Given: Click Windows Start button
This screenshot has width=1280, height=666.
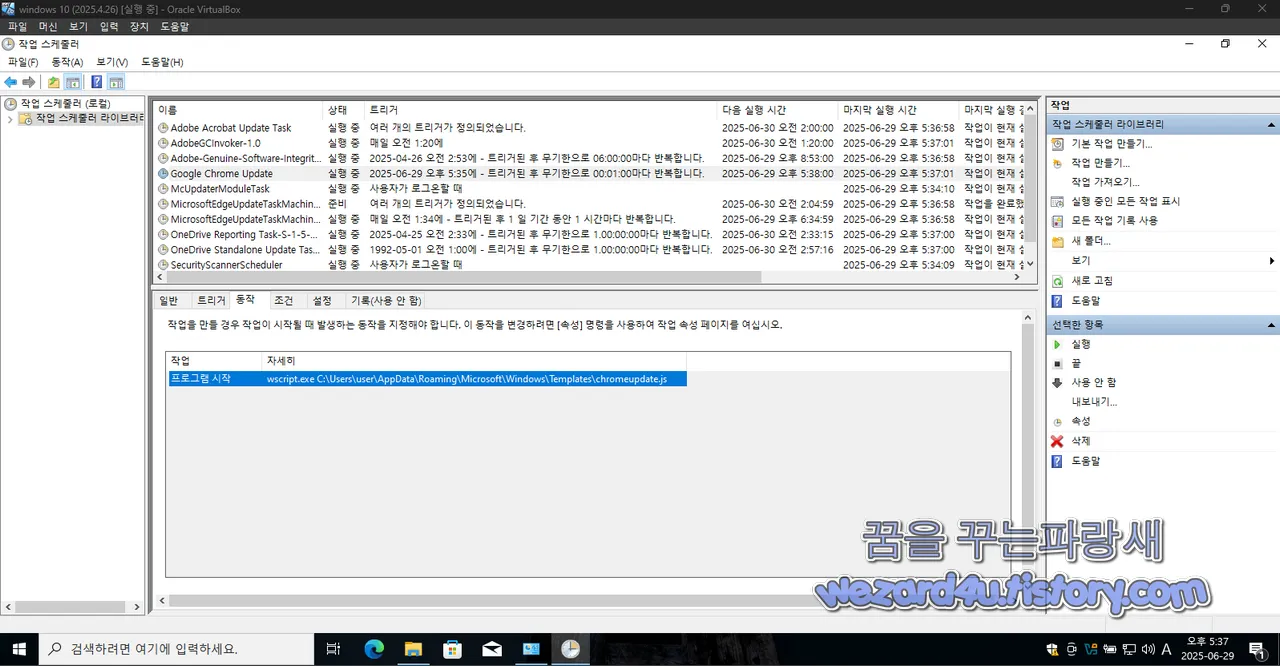Looking at the screenshot, I should [x=19, y=649].
